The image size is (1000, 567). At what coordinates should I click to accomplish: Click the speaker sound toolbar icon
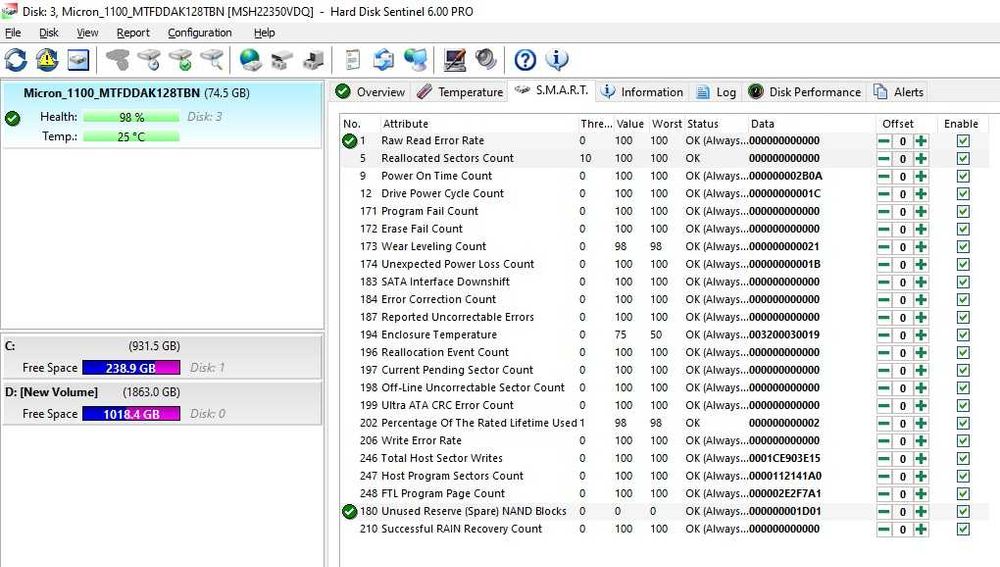(486, 60)
